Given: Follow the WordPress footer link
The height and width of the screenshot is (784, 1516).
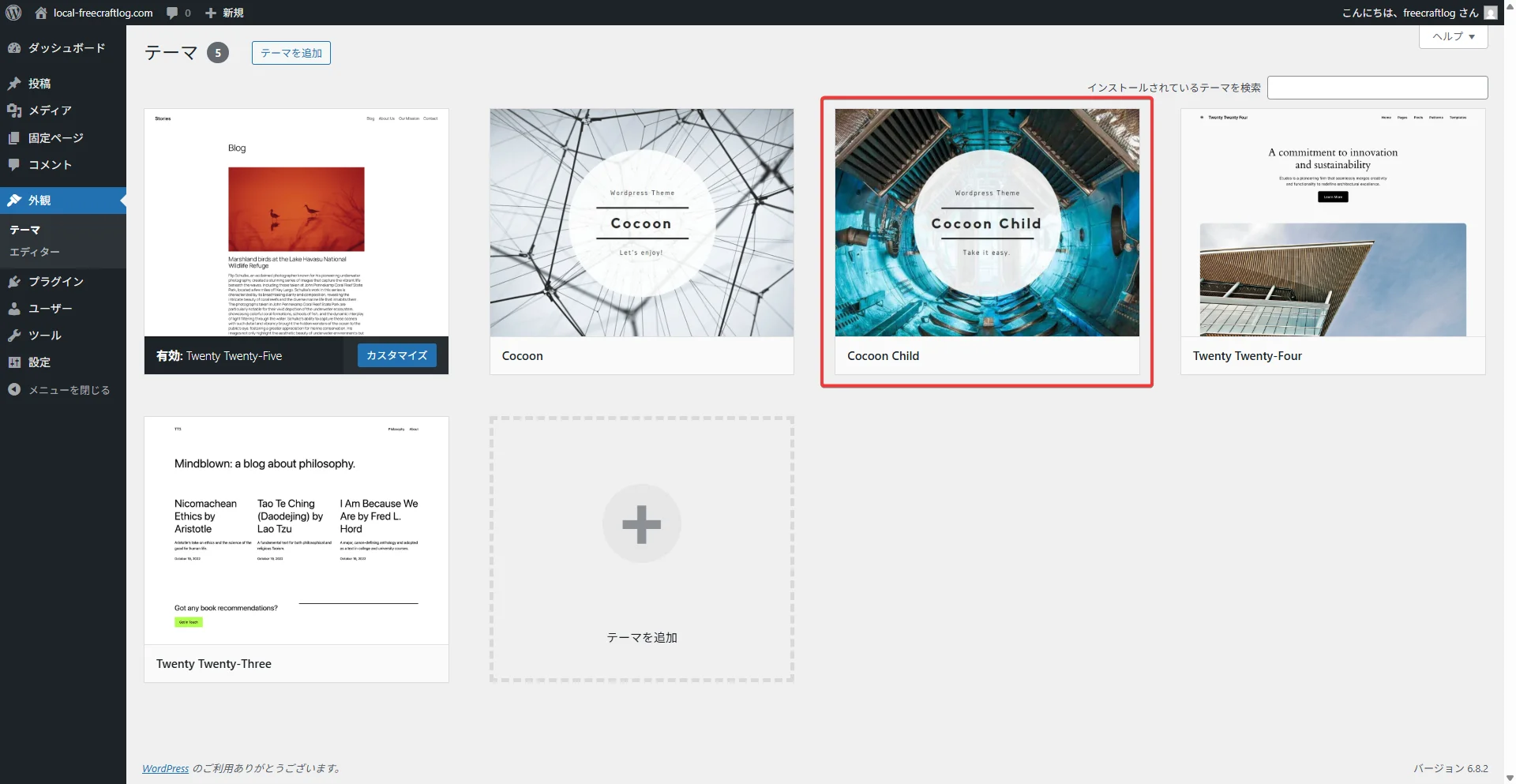Looking at the screenshot, I should click(x=166, y=768).
